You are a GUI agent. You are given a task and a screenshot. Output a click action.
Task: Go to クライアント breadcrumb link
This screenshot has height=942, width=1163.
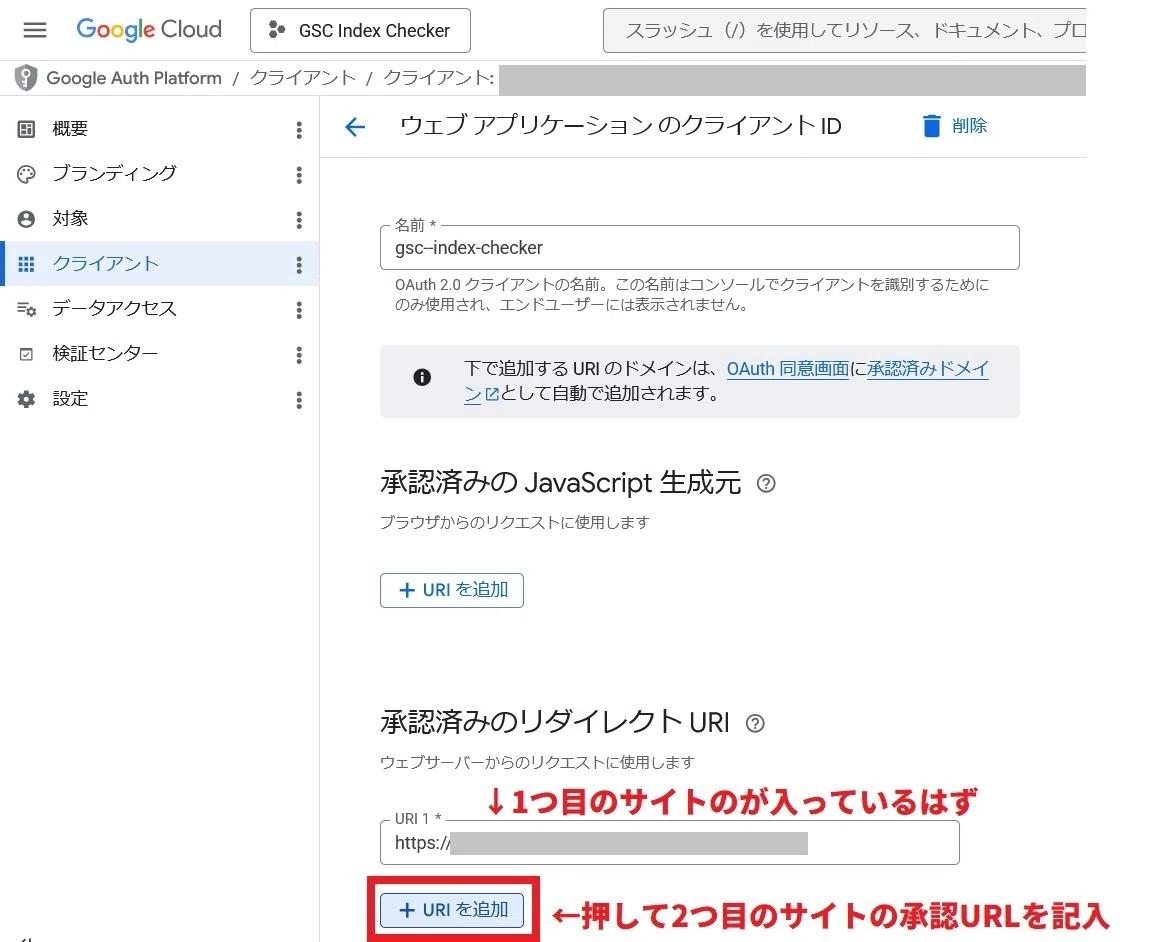303,78
